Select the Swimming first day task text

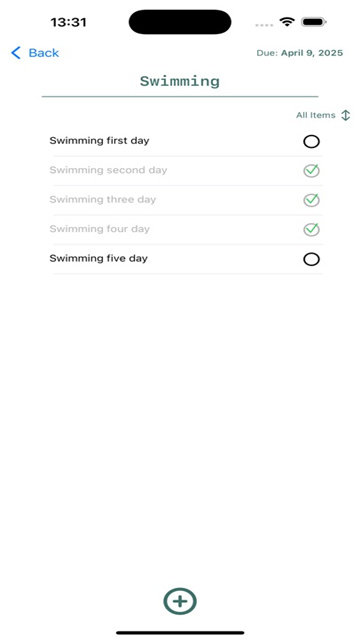[x=99, y=141]
